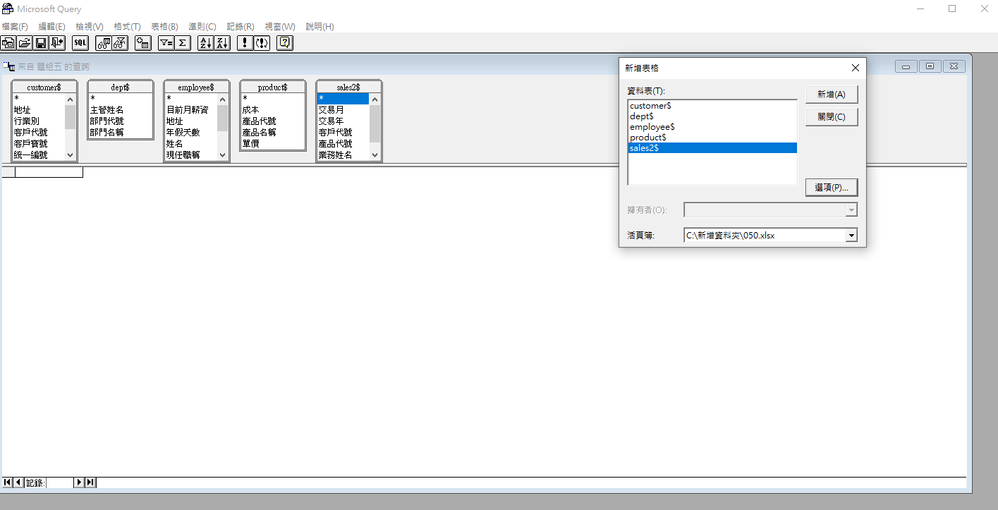The height and width of the screenshot is (510, 998).
Task: Click the 新增(A) button in dialog
Action: [831, 94]
